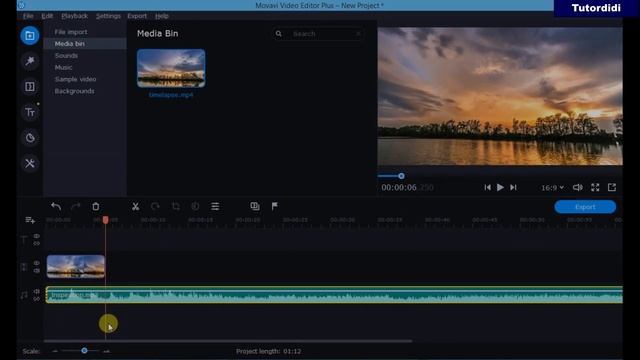Open the File menu
Image resolution: width=640 pixels, height=360 pixels.
pyautogui.click(x=28, y=16)
